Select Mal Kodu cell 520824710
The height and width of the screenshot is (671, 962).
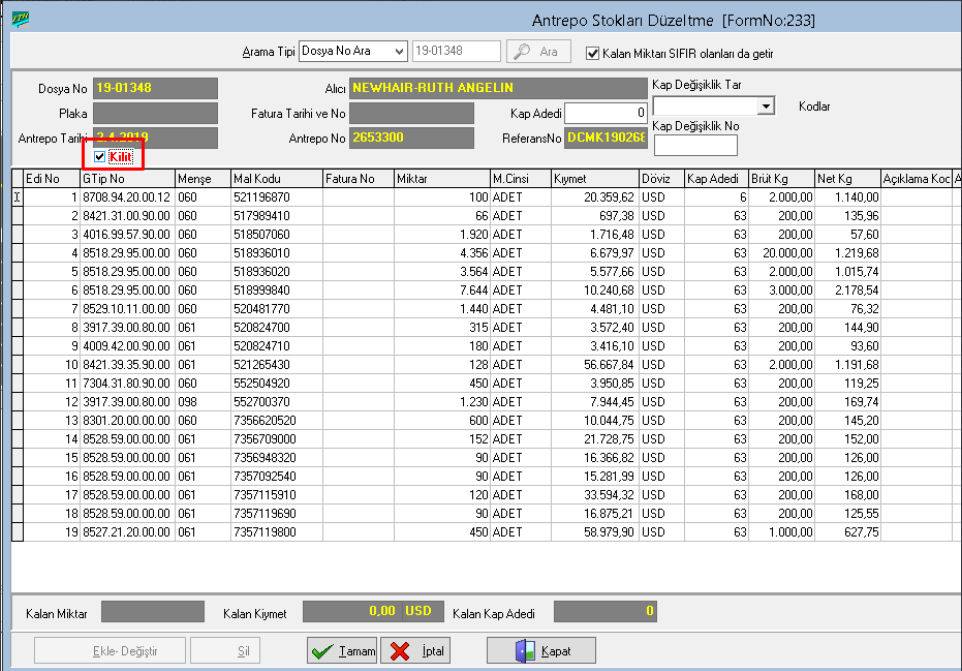[277, 346]
